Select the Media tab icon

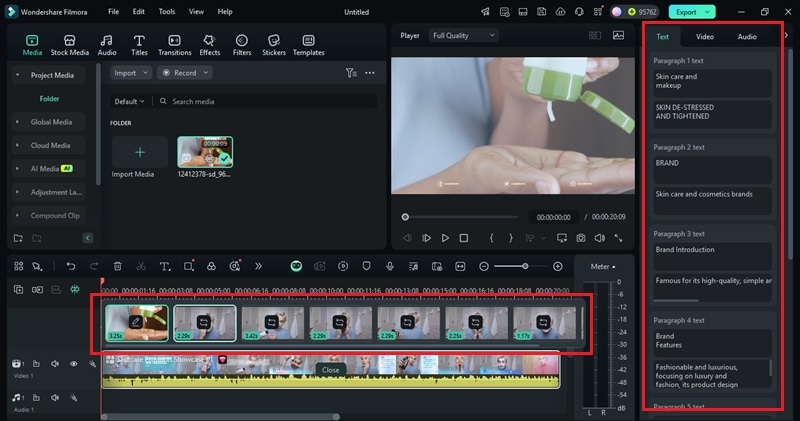tap(32, 40)
